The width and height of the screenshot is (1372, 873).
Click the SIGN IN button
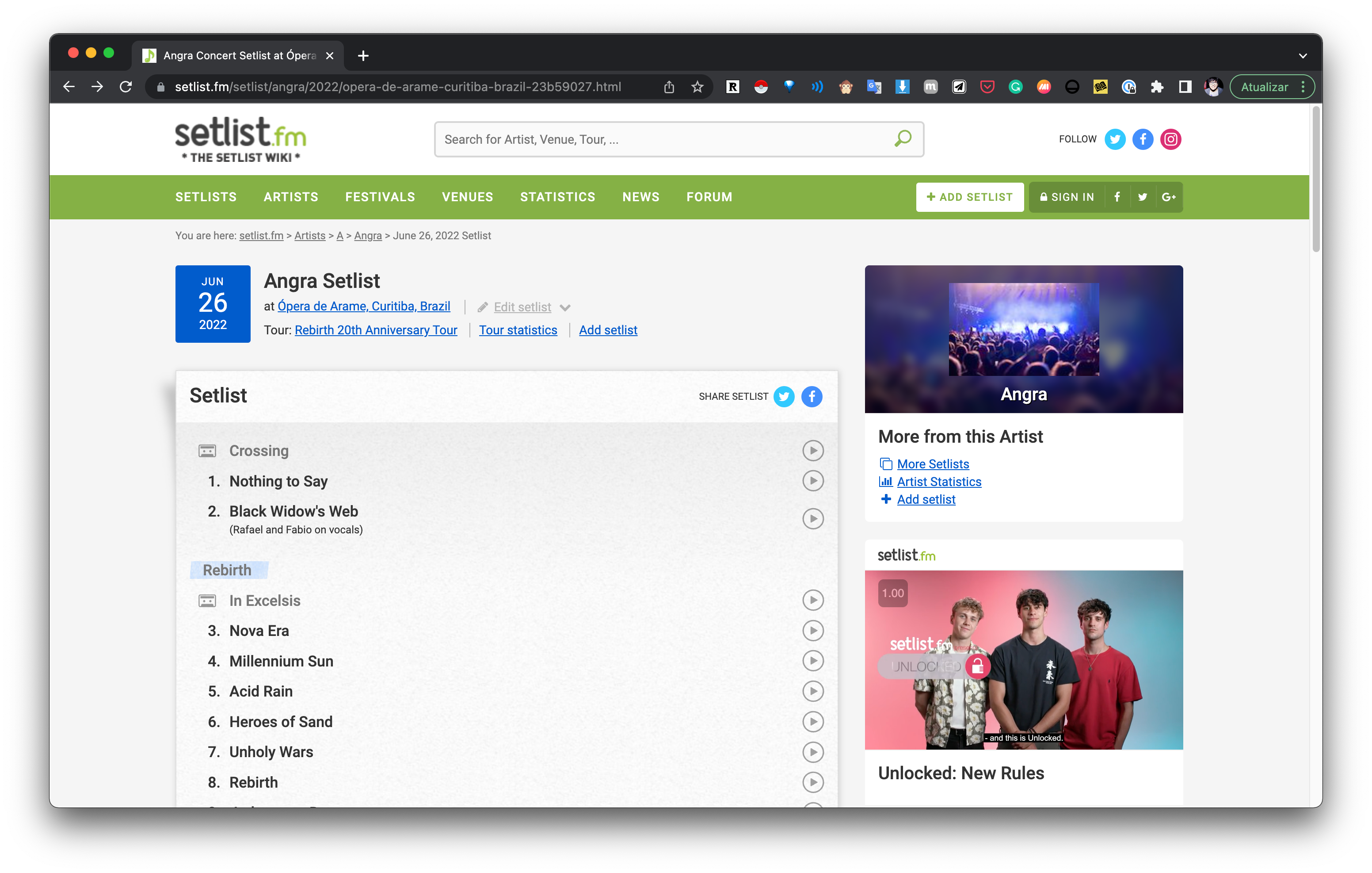[1067, 197]
